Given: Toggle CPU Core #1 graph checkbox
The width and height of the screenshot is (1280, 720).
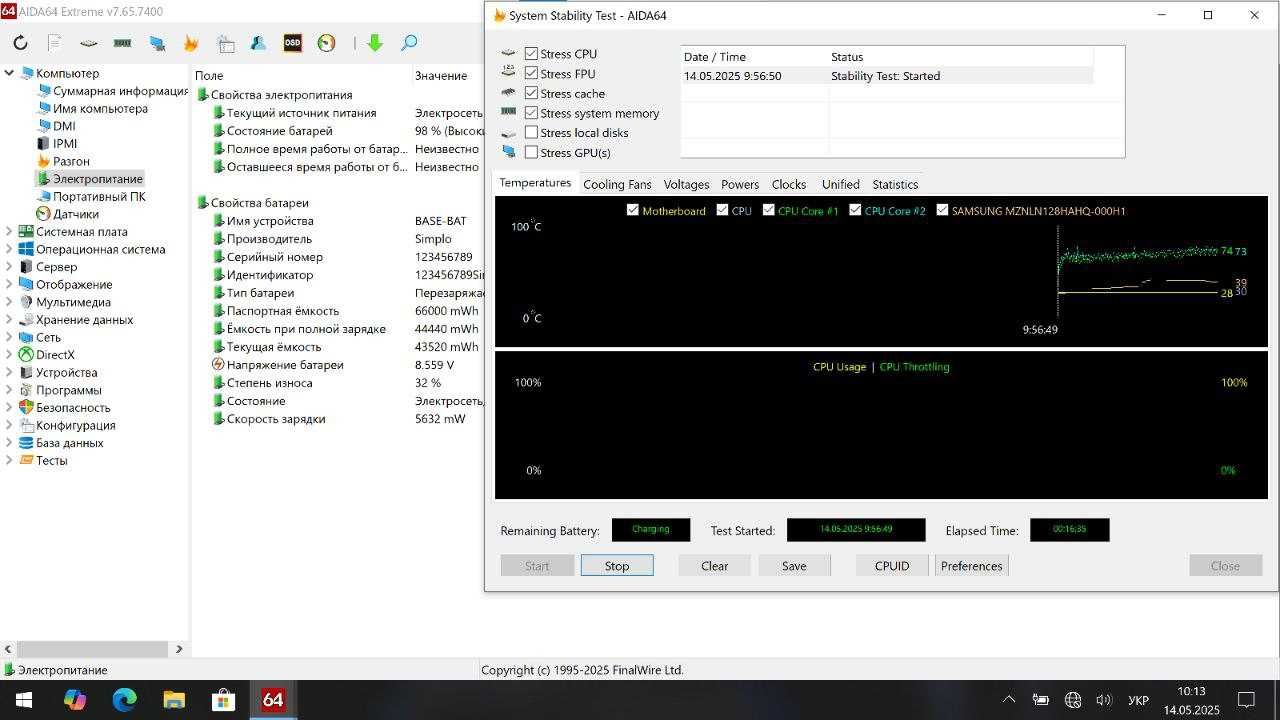Looking at the screenshot, I should pos(768,210).
